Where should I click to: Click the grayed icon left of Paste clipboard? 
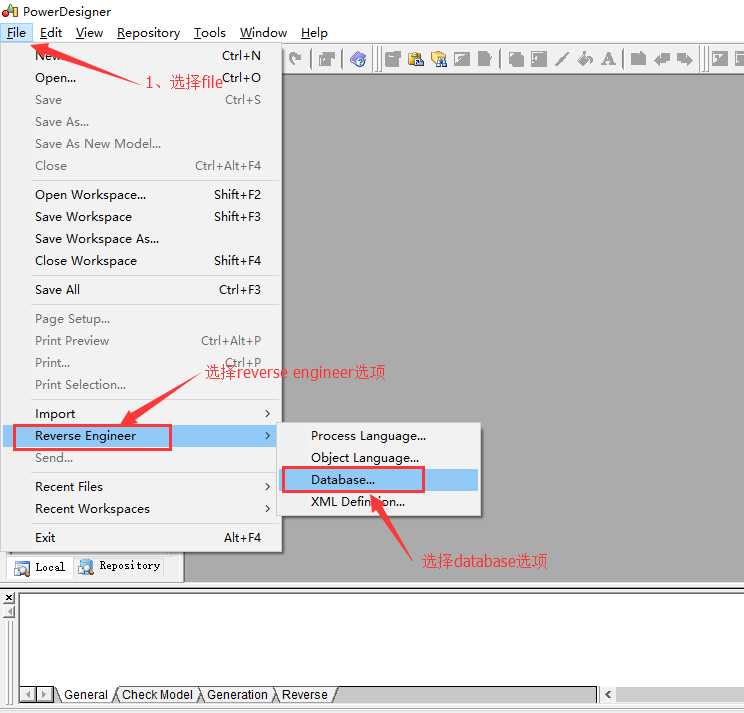point(393,59)
